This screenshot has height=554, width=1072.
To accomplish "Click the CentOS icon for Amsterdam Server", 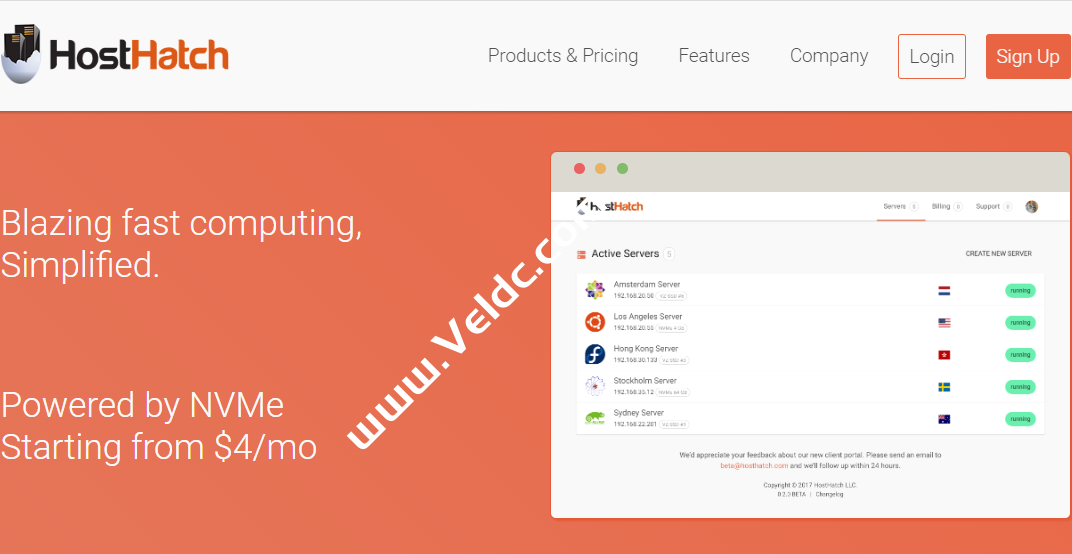I will [595, 290].
